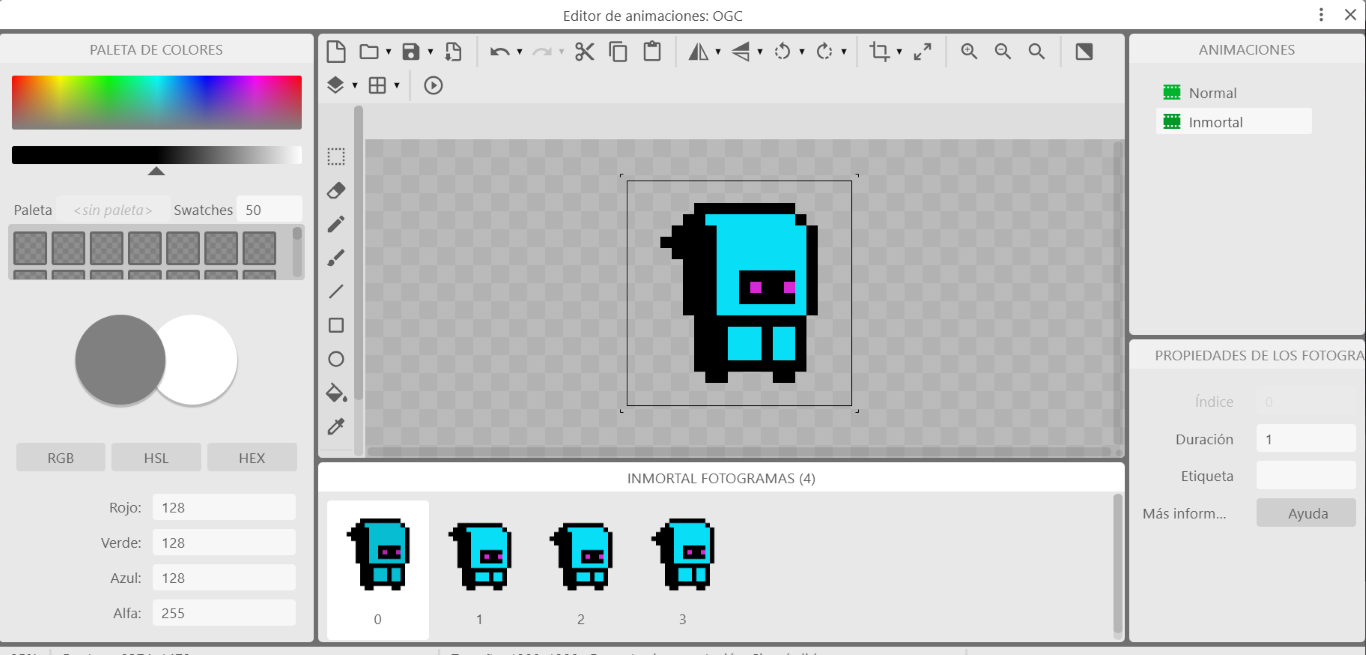Select the Paint bucket fill tool
The width and height of the screenshot is (1366, 655).
[336, 392]
